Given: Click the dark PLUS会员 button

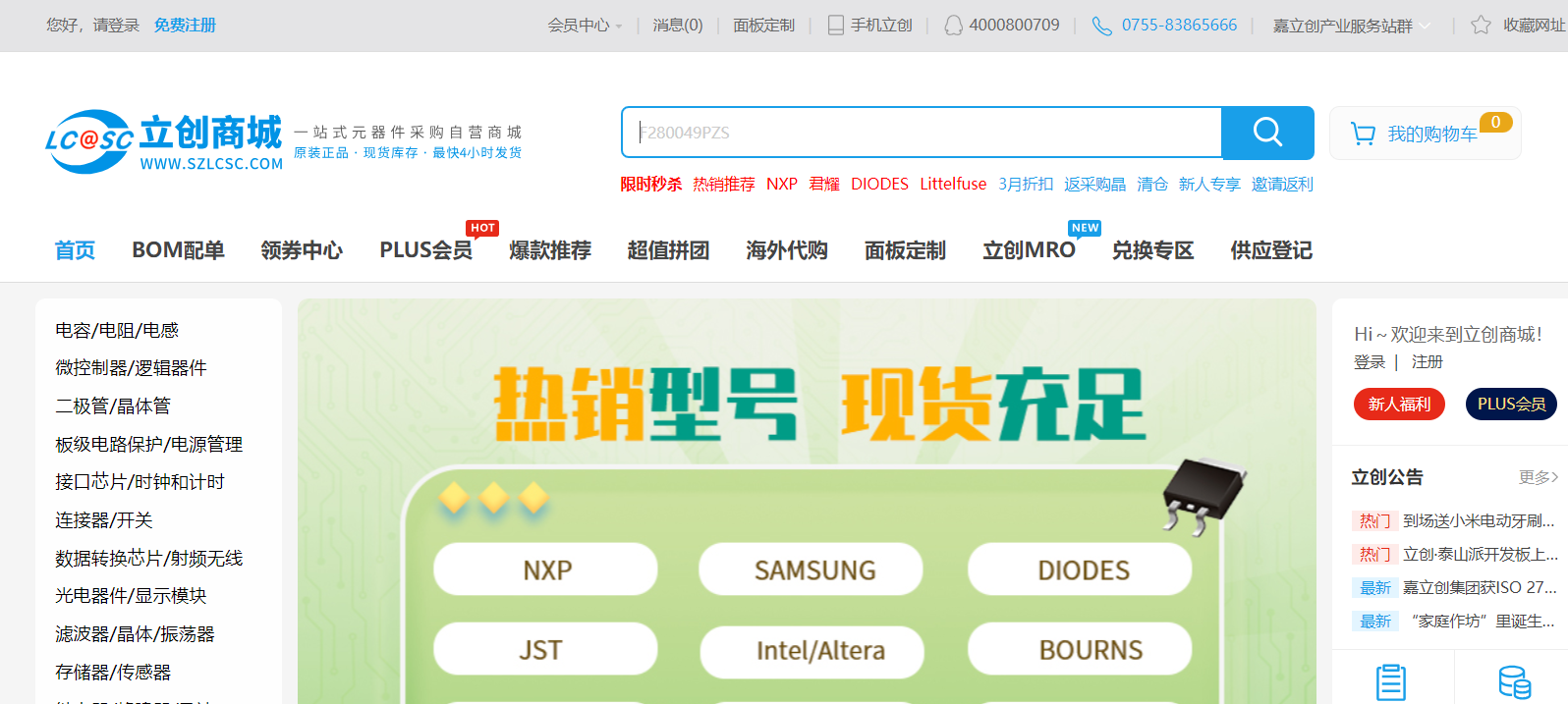Looking at the screenshot, I should [1511, 404].
